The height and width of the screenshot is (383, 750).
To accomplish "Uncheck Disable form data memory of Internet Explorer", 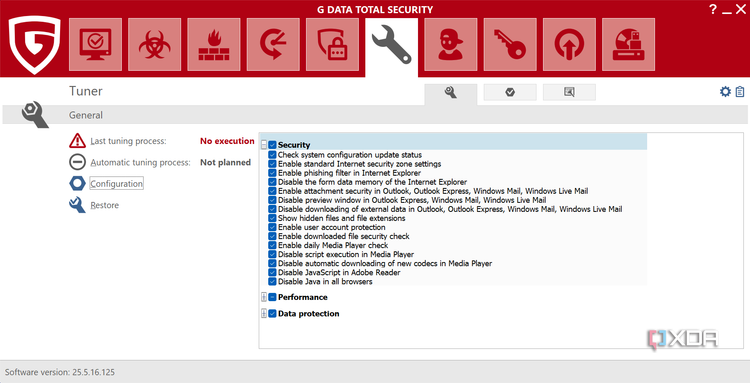I will click(x=272, y=182).
